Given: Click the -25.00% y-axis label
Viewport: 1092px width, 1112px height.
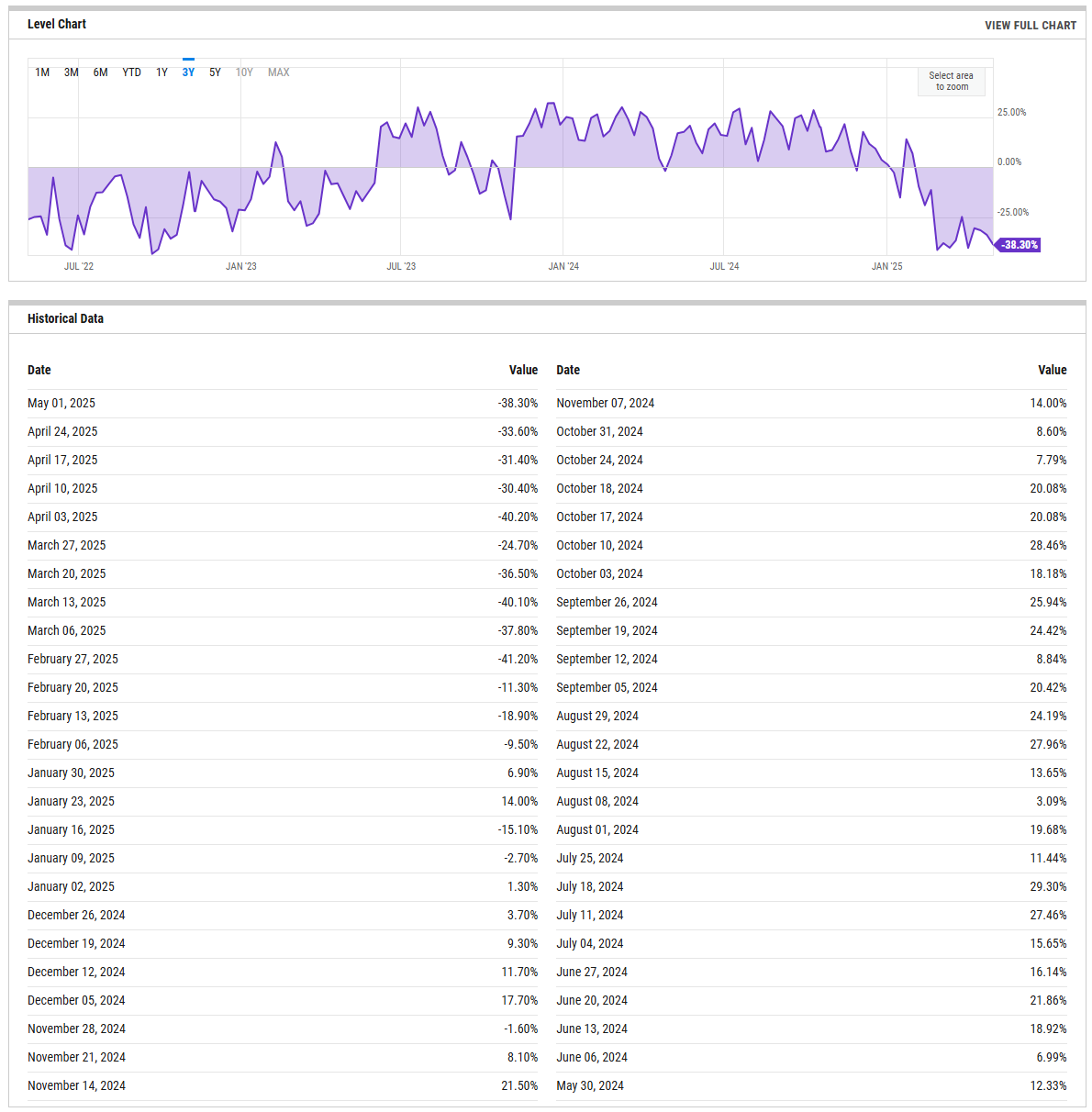Looking at the screenshot, I should point(1013,213).
